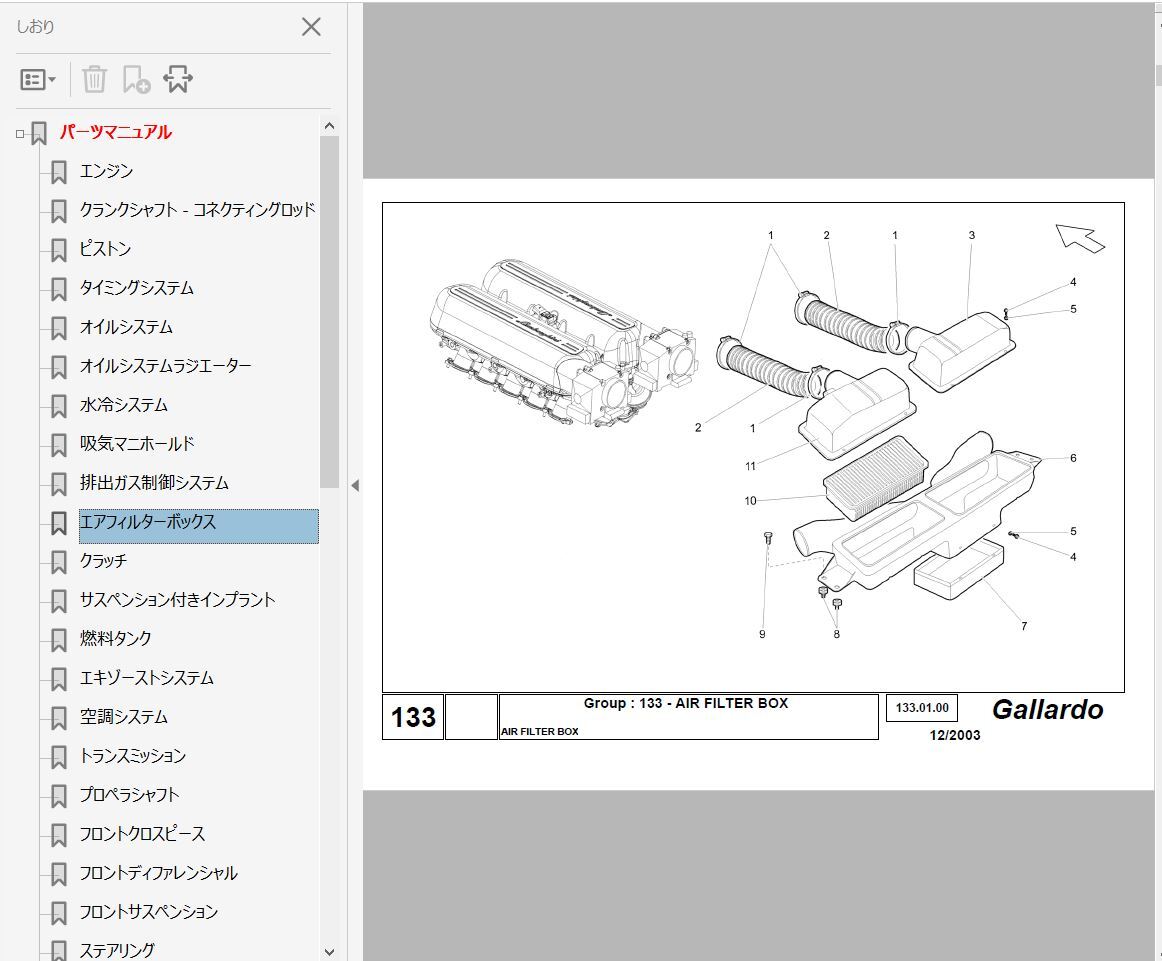Click the bookmark icon beside クランクシャフト

pyautogui.click(x=59, y=212)
